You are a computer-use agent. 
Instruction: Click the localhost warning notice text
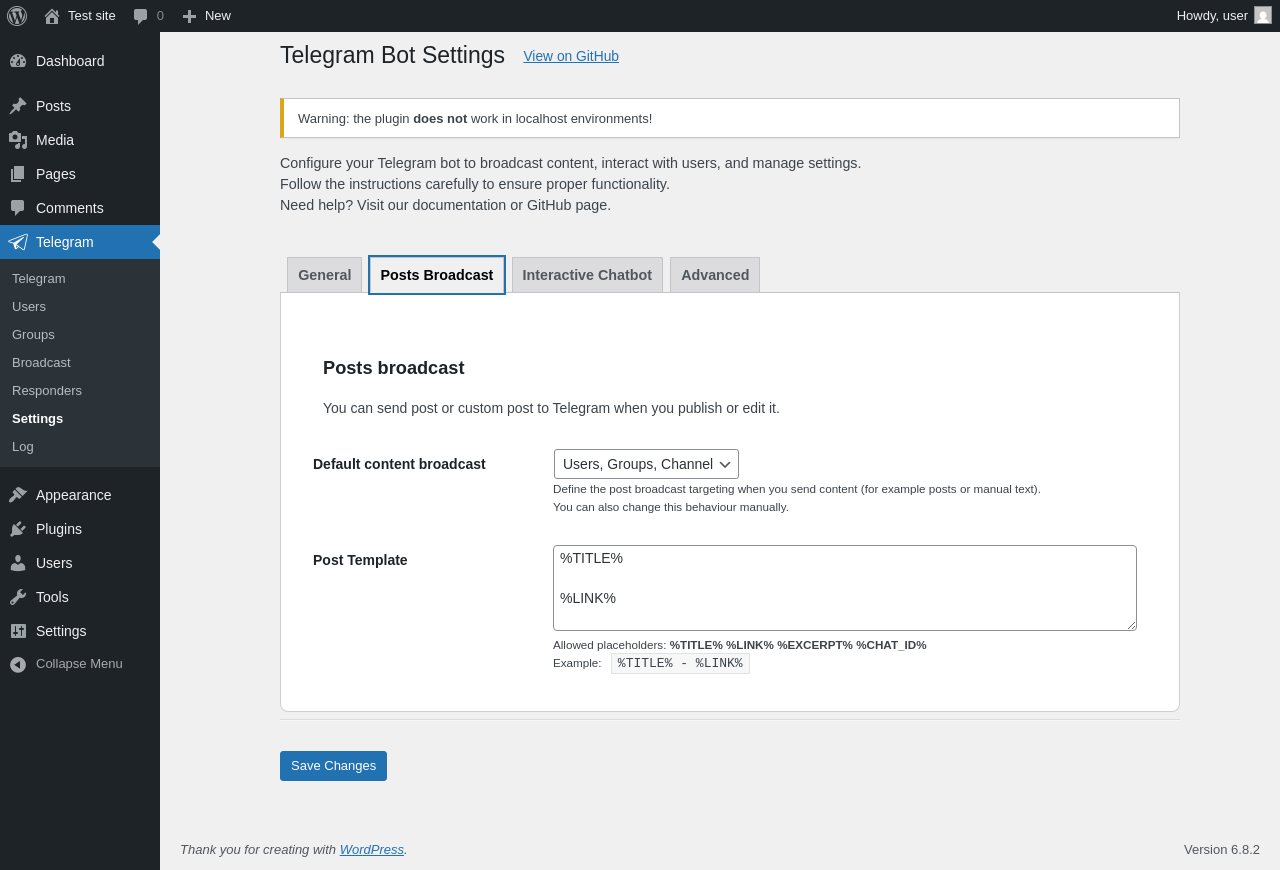pyautogui.click(x=475, y=118)
